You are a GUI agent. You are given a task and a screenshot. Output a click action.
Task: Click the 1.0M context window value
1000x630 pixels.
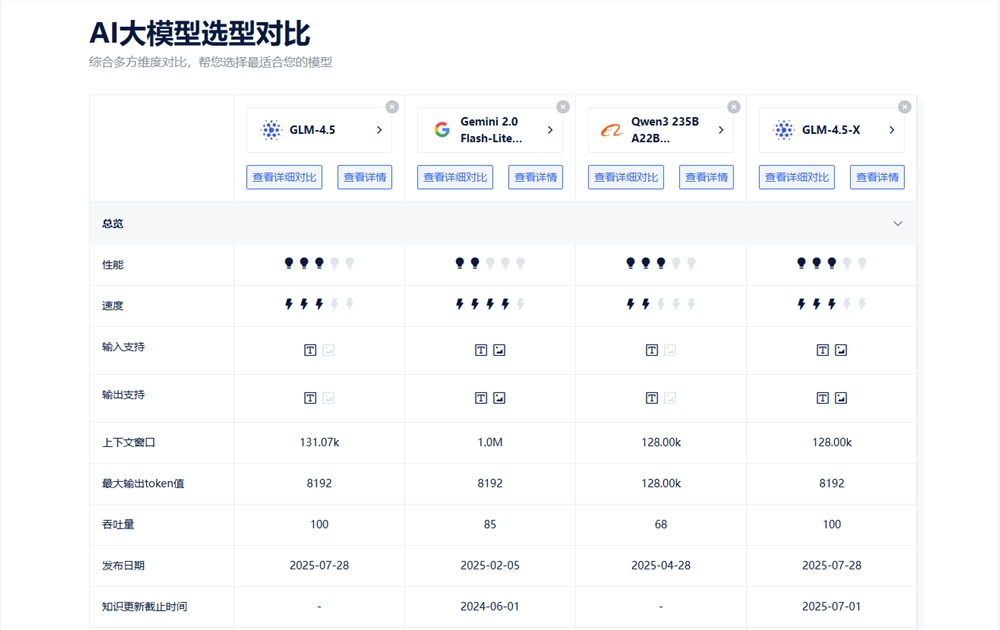(490, 442)
